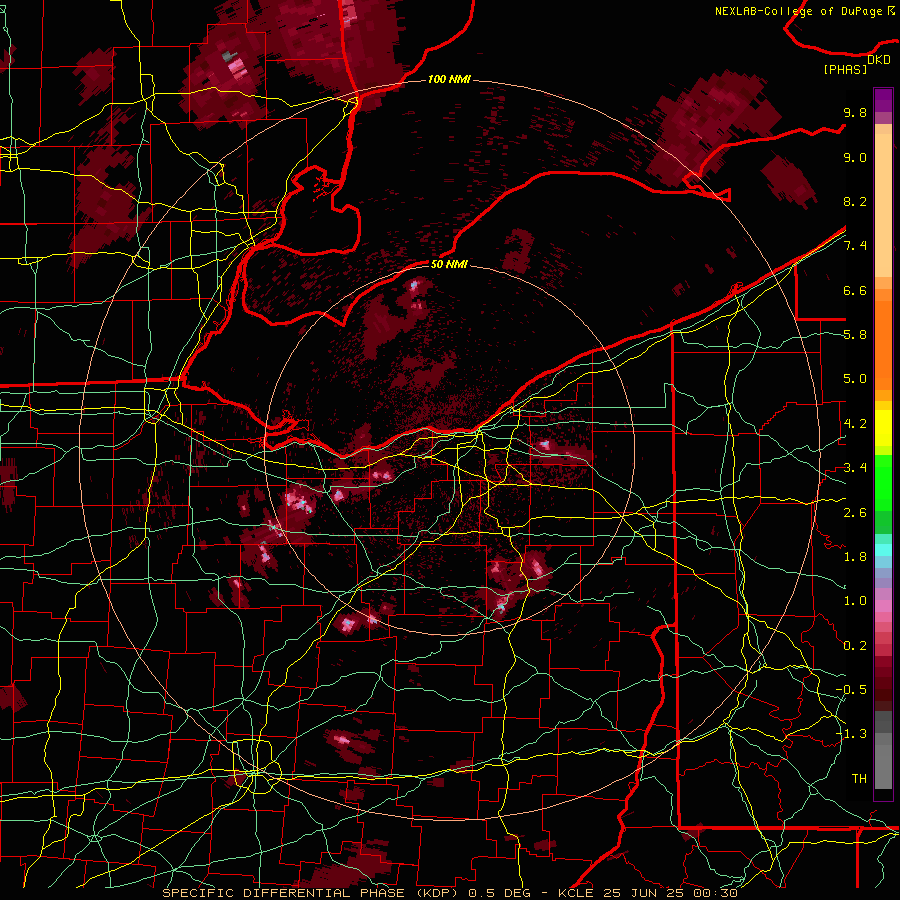Click the cyan segment of the color bar
Viewport: 900px width, 900px height.
tap(883, 550)
